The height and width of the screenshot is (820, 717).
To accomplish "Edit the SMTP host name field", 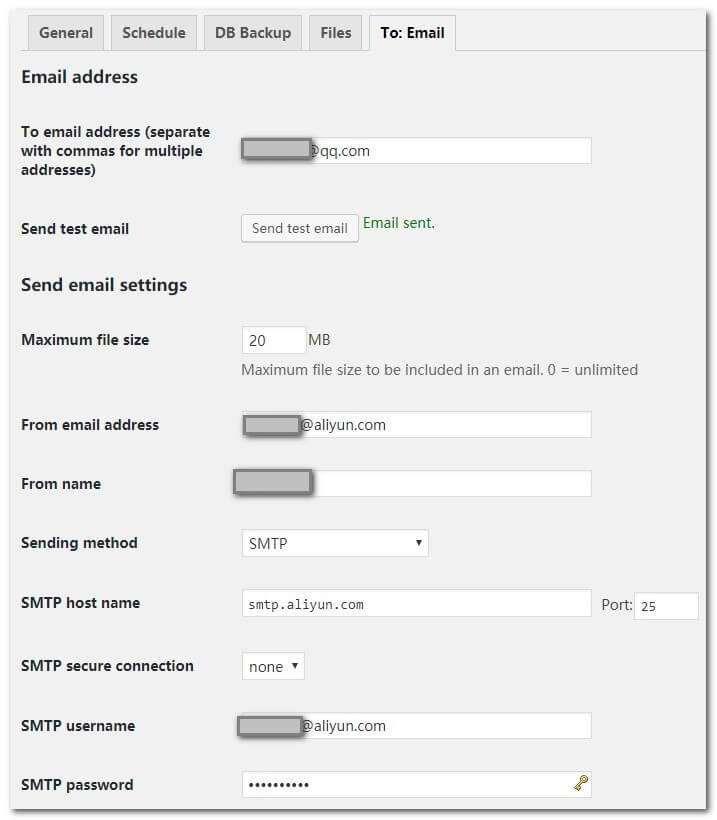I will pyautogui.click(x=416, y=603).
